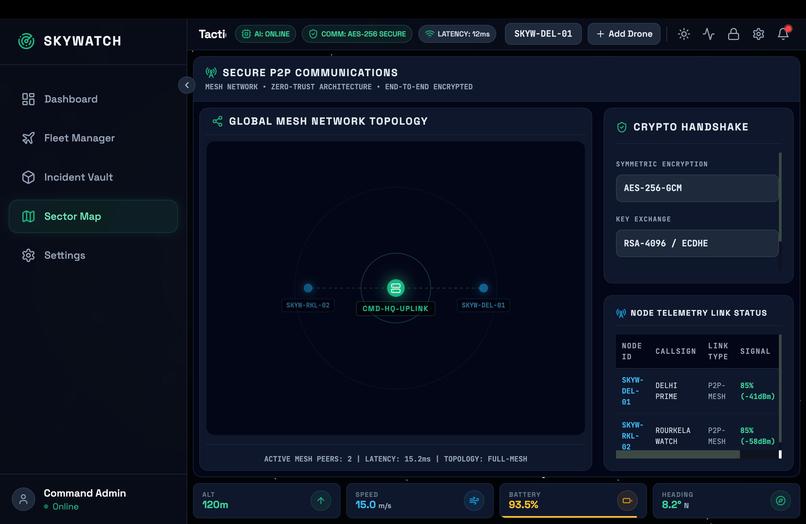Open SKYW-DEL-01 node ID link in table
Viewport: 806px width, 524px height.
[632, 391]
